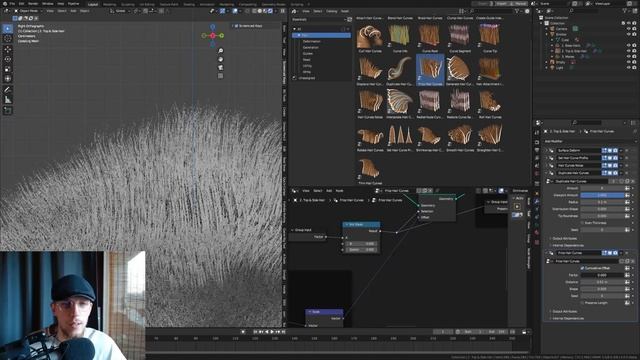640x360 pixels.
Task: Open the Modifiers wrench properties tab
Action: click(537, 201)
